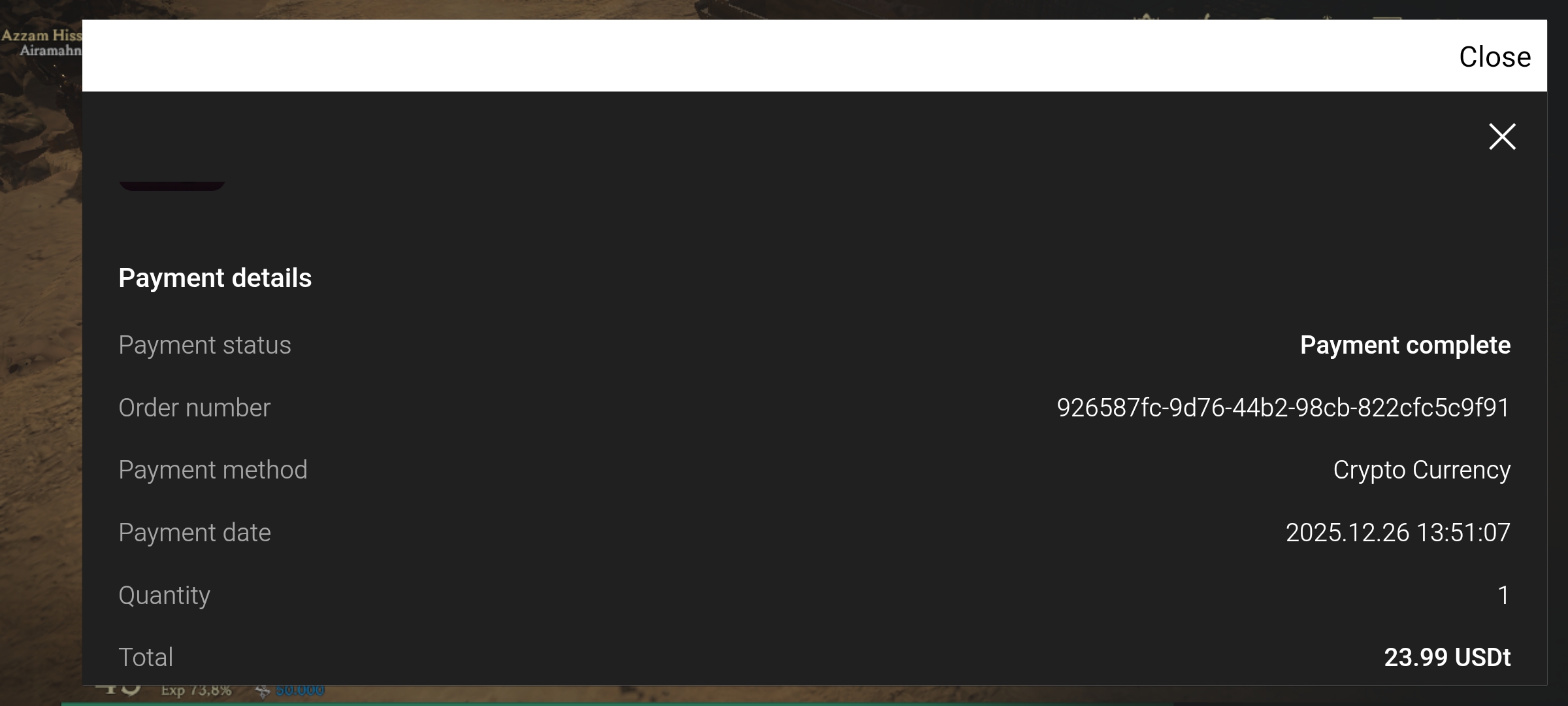Select the 23.99 USDt total amount

click(1447, 658)
